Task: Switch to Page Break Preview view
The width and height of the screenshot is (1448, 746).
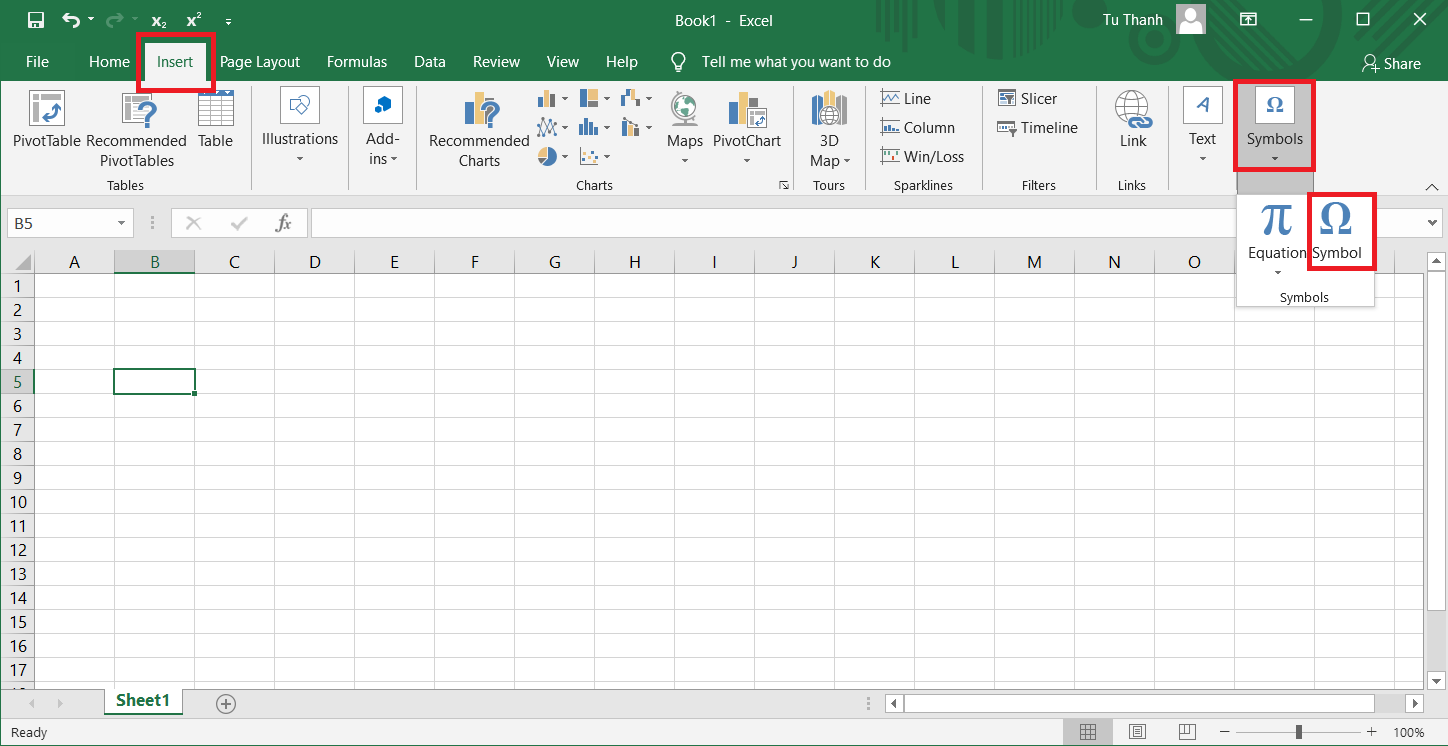Action: (x=1186, y=732)
